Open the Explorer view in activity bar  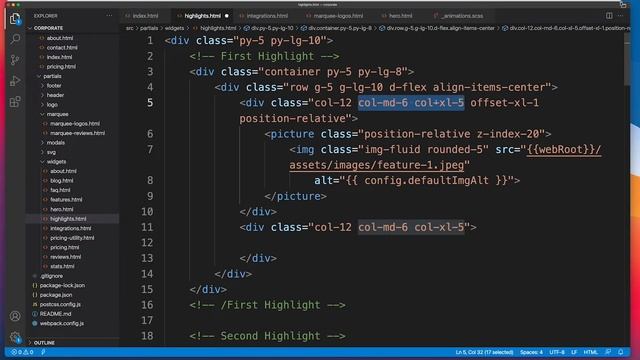click(15, 19)
